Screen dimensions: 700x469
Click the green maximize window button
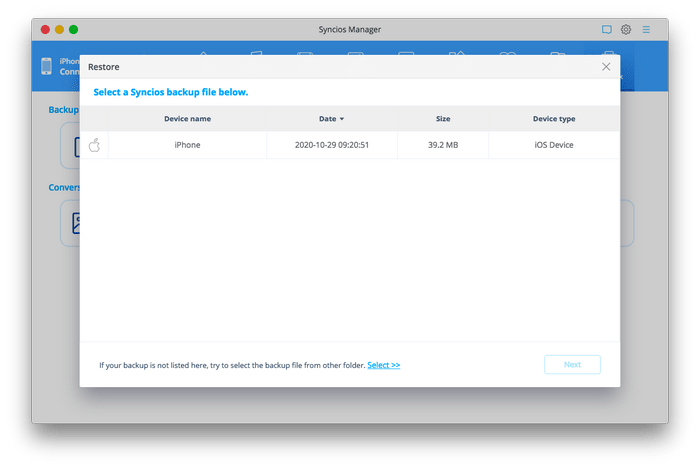click(x=74, y=29)
